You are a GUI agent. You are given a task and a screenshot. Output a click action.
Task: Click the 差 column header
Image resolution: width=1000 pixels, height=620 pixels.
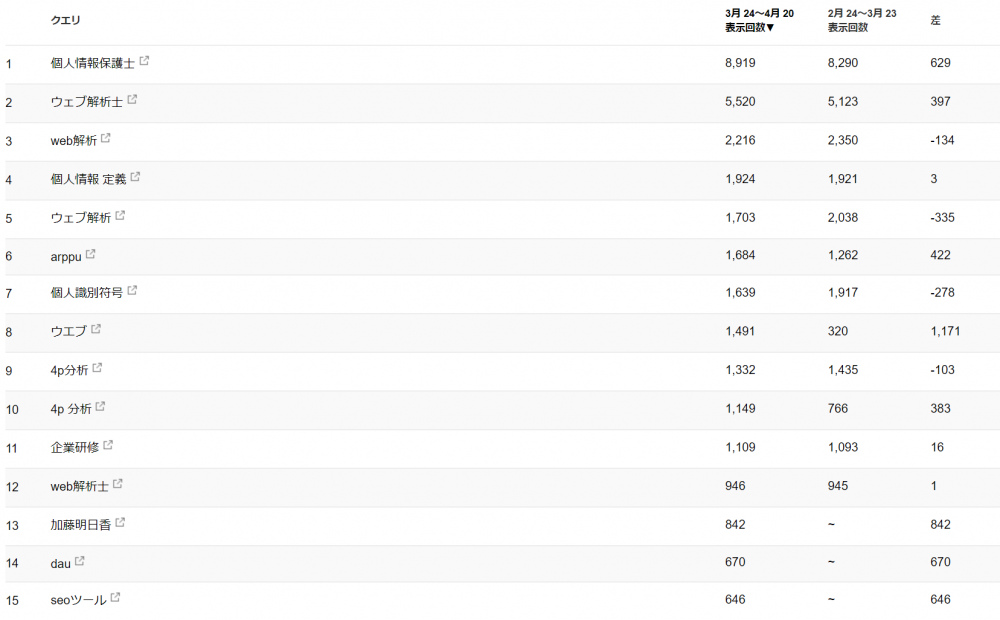(936, 20)
